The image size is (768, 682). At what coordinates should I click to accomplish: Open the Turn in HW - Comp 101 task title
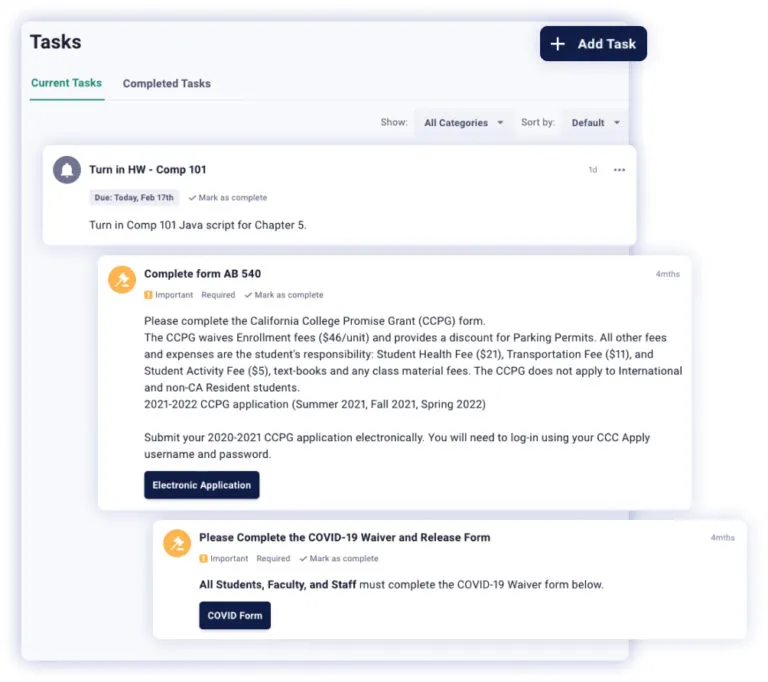pyautogui.click(x=147, y=170)
